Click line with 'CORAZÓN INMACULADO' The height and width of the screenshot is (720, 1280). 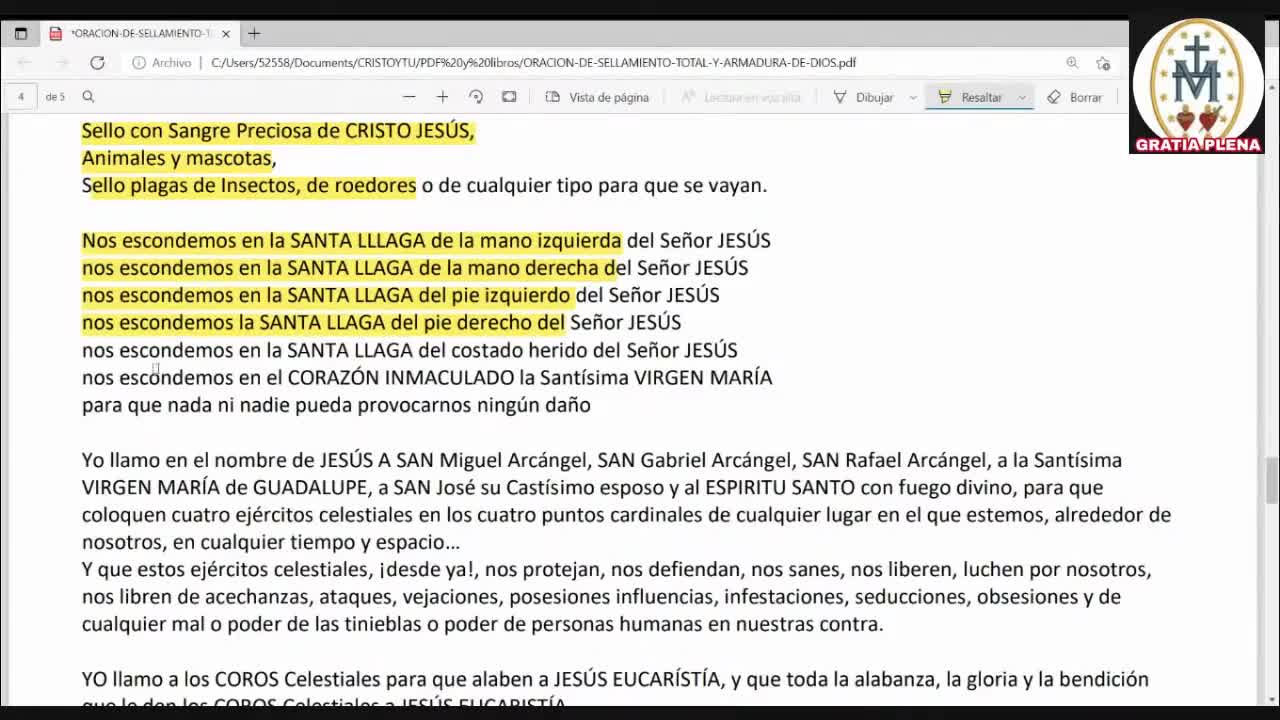tap(427, 377)
